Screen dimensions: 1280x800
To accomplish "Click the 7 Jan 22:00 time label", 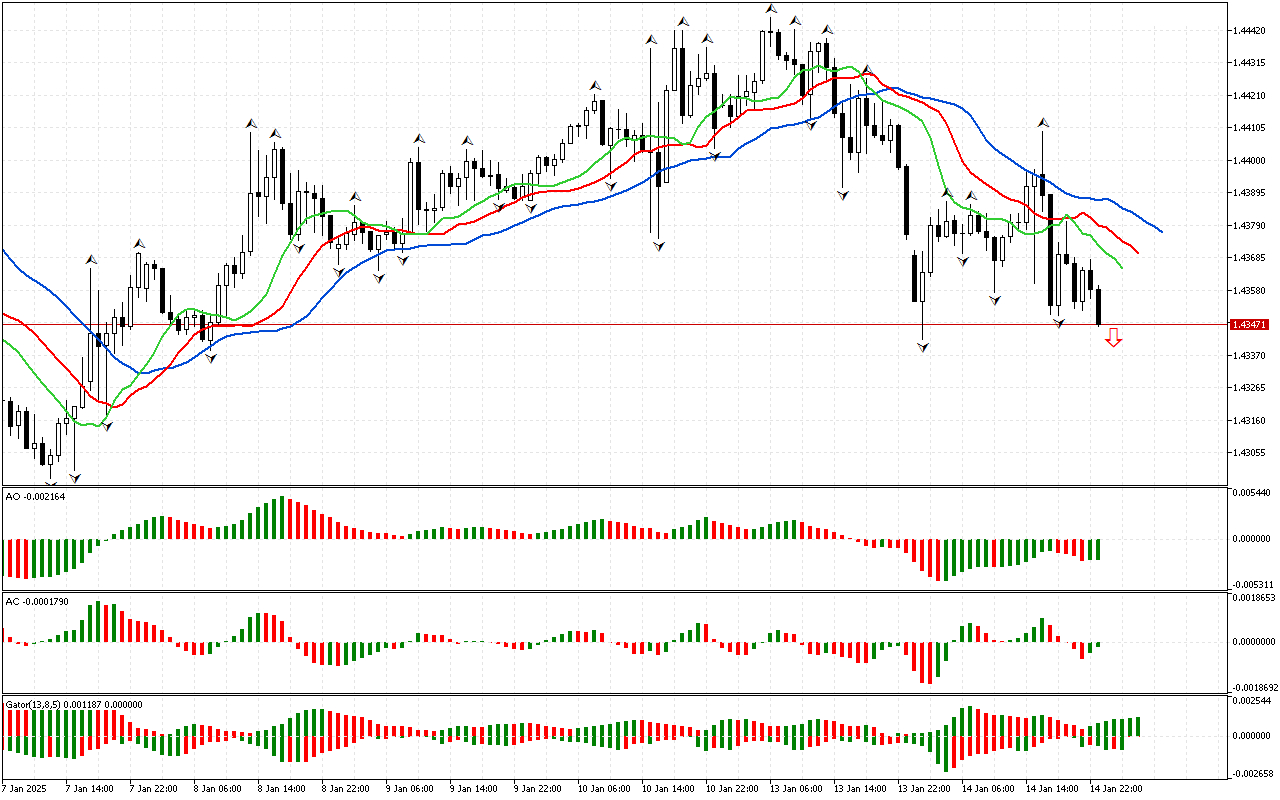I will 153,789.
